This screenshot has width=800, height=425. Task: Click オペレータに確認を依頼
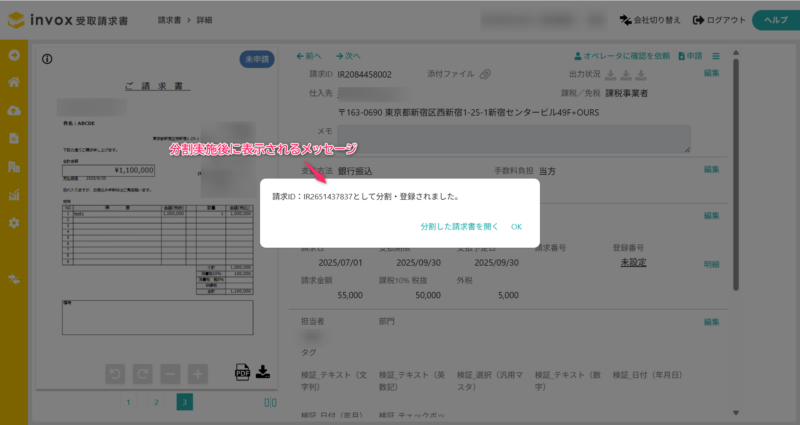click(x=622, y=56)
